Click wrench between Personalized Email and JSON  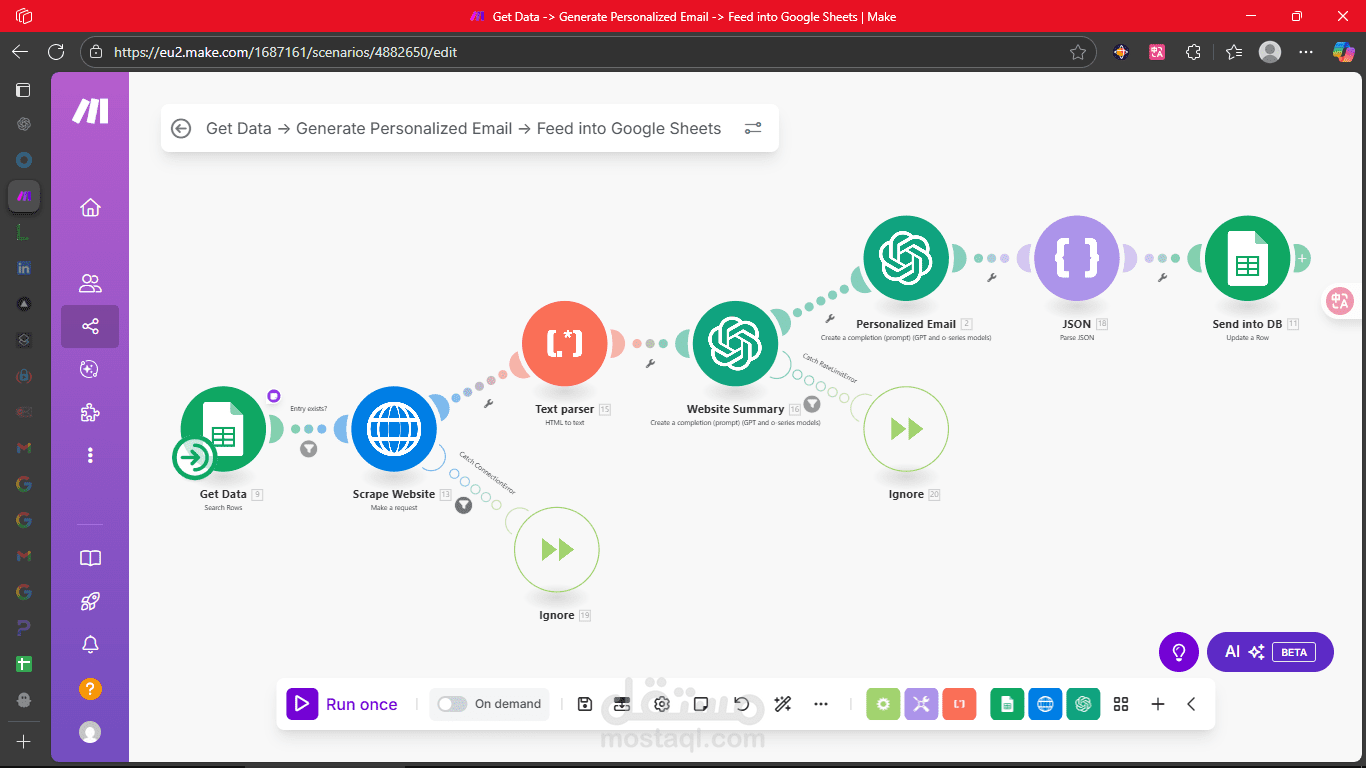(992, 278)
